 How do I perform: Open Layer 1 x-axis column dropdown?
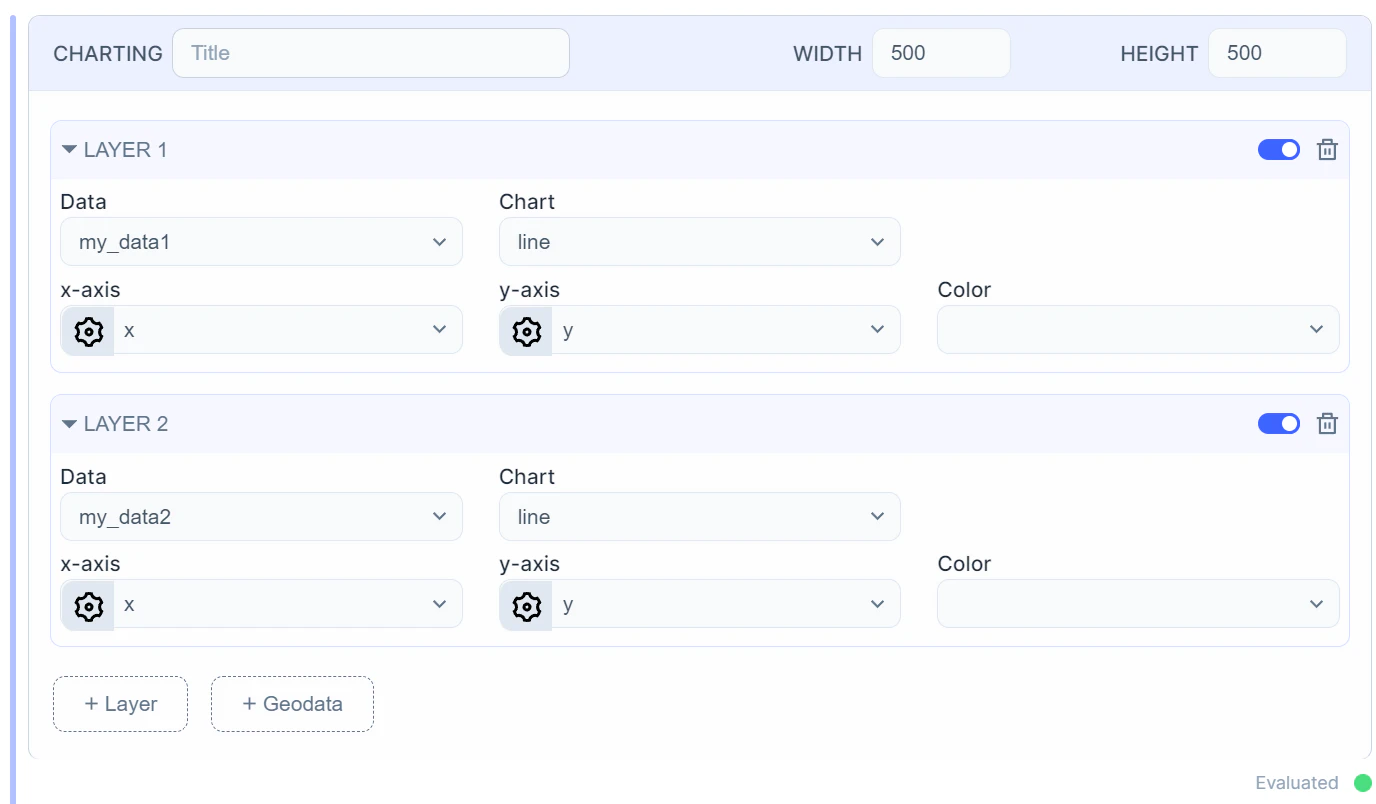coord(288,330)
